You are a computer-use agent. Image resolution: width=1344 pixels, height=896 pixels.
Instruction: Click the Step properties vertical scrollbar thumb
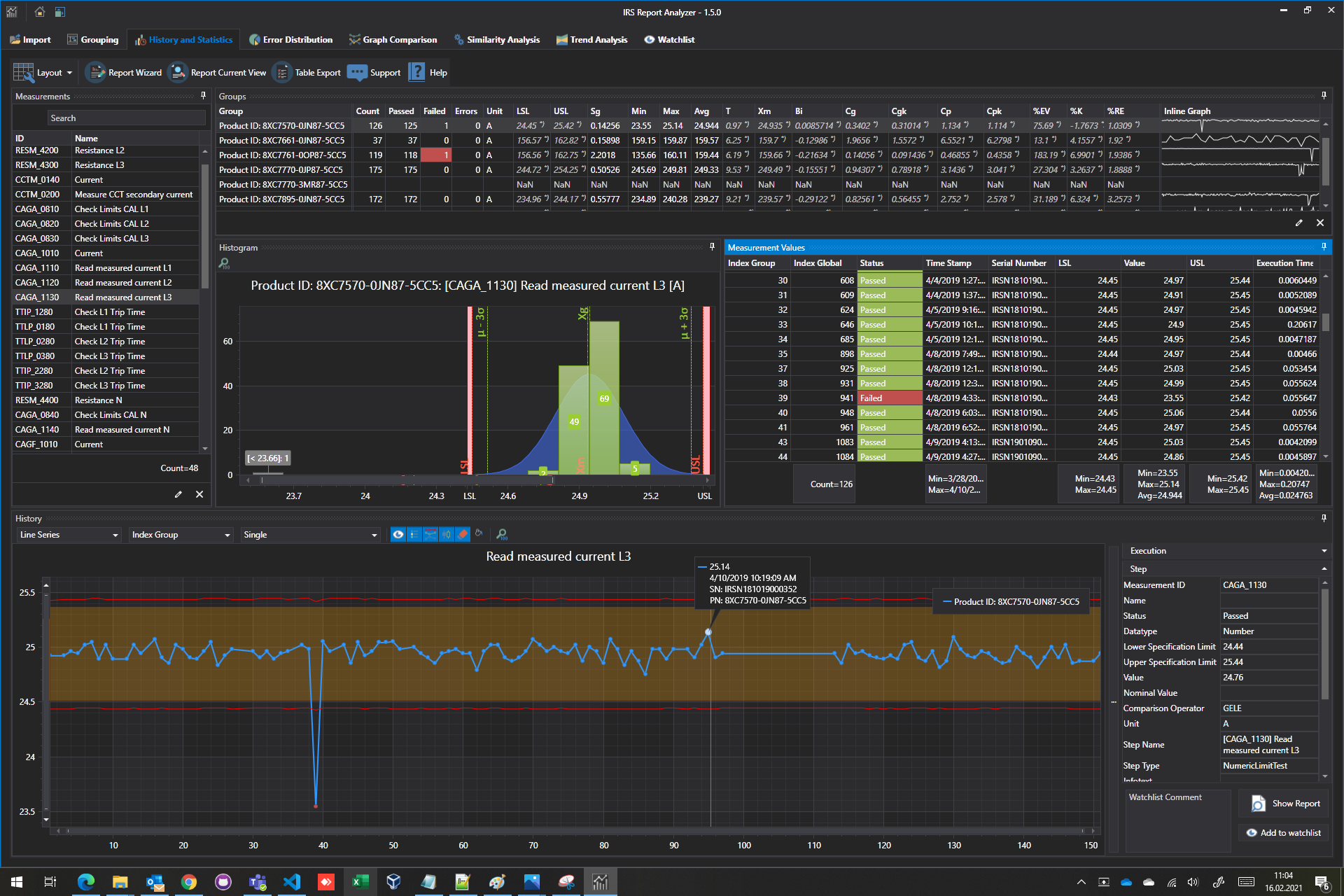tap(1324, 644)
